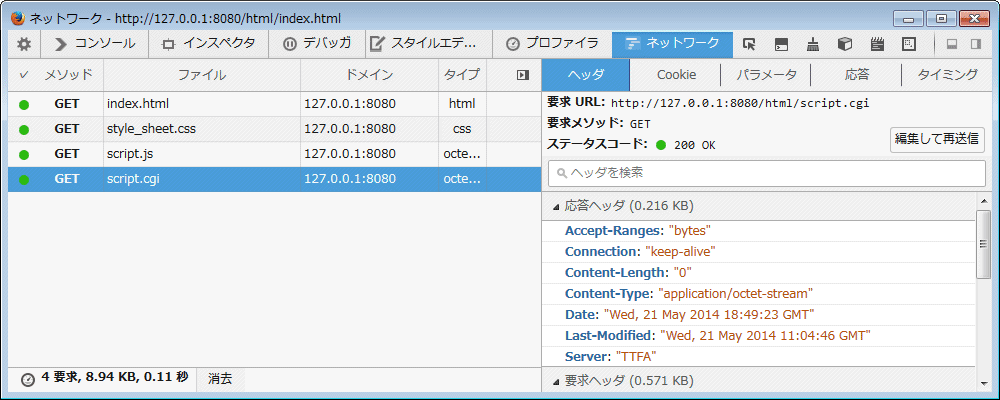Click the element picker icon
The width and height of the screenshot is (1000, 400).
click(749, 44)
